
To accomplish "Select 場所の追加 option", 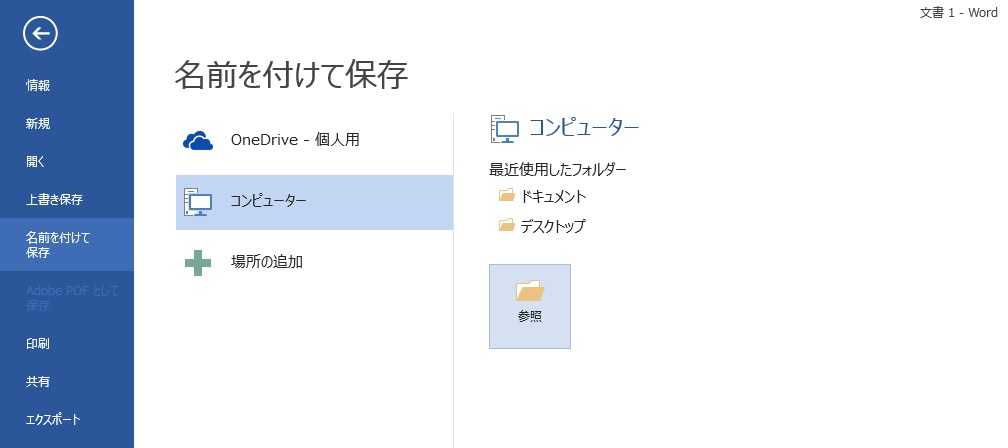I will [314, 262].
